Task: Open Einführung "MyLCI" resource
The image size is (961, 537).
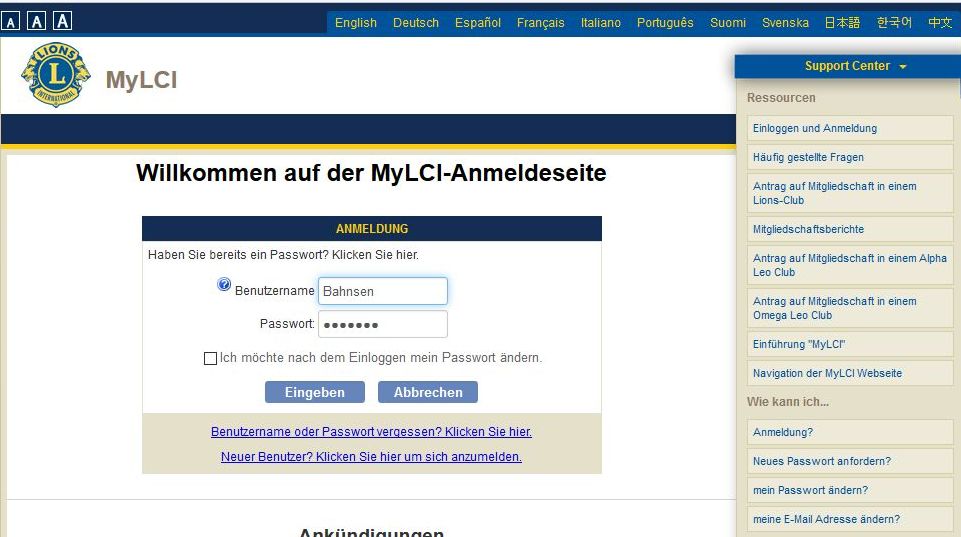Action: 850,344
